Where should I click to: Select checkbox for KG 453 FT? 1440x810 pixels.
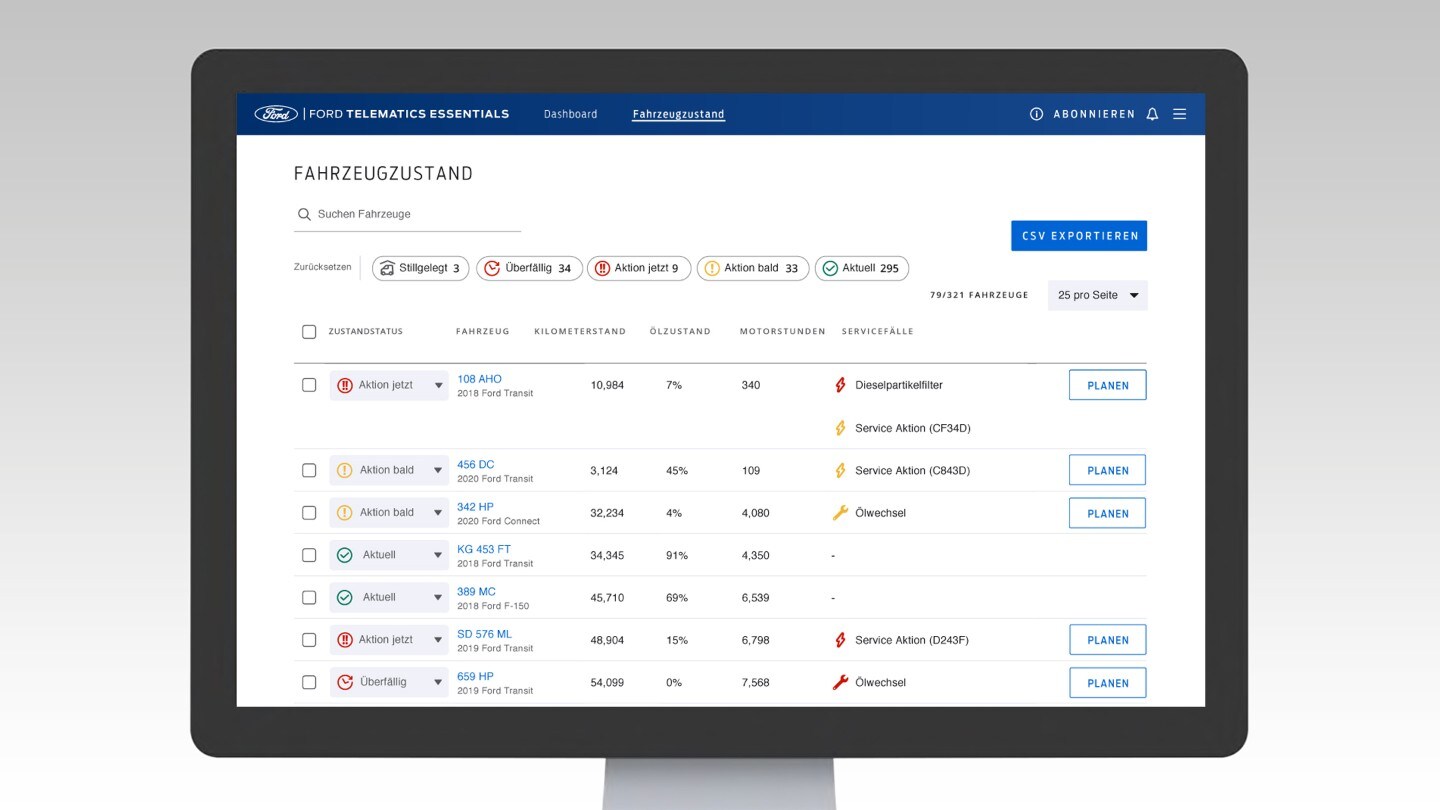(309, 555)
